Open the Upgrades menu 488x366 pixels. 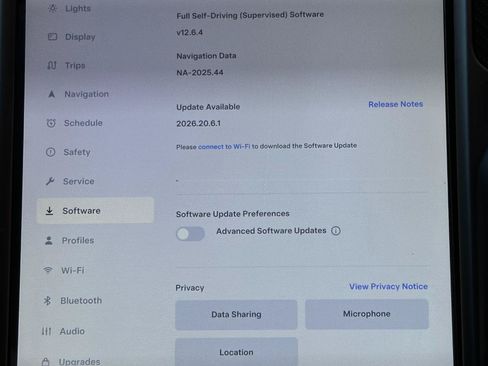pos(79,362)
